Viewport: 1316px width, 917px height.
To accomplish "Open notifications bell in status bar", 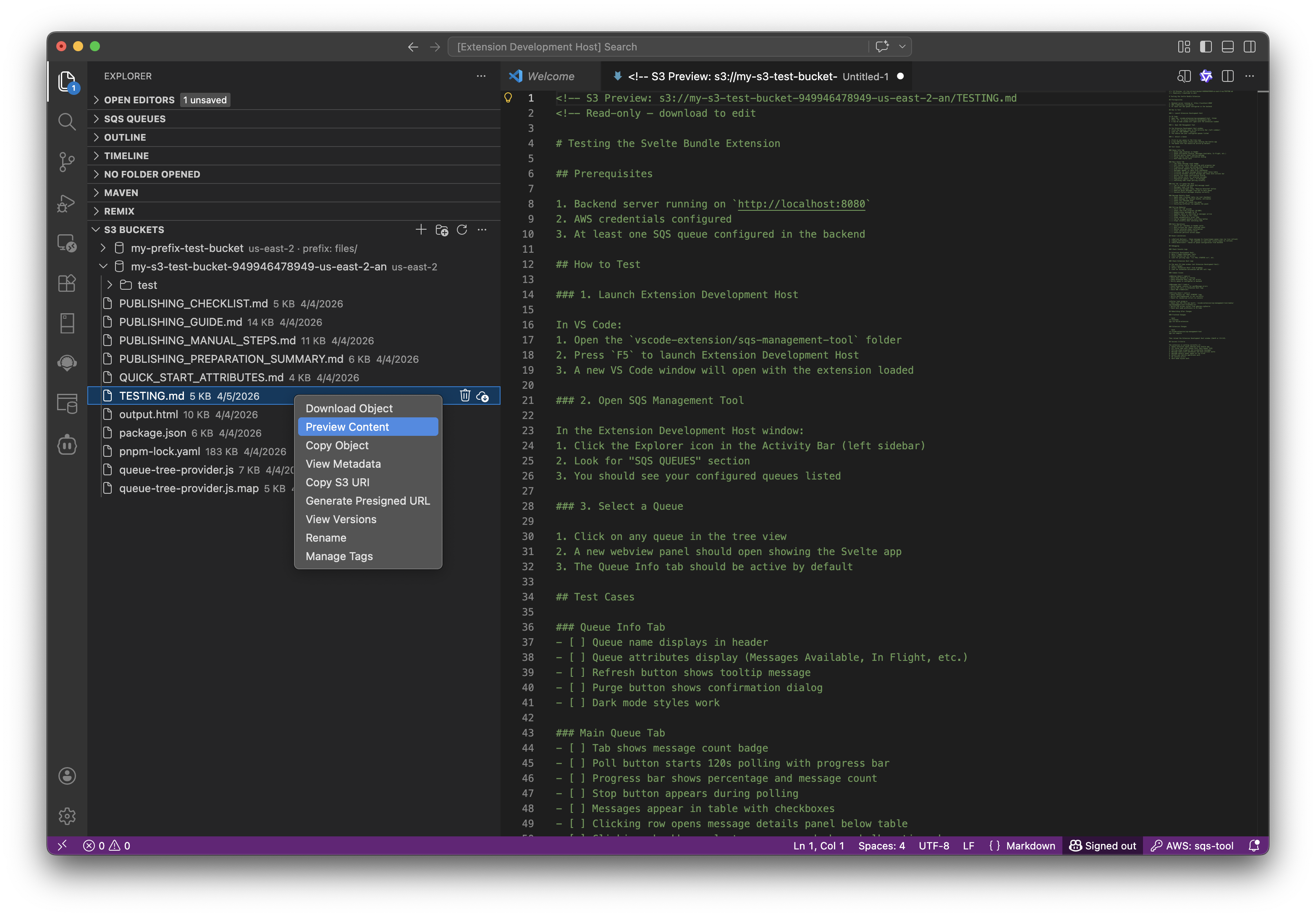I will click(x=1253, y=845).
